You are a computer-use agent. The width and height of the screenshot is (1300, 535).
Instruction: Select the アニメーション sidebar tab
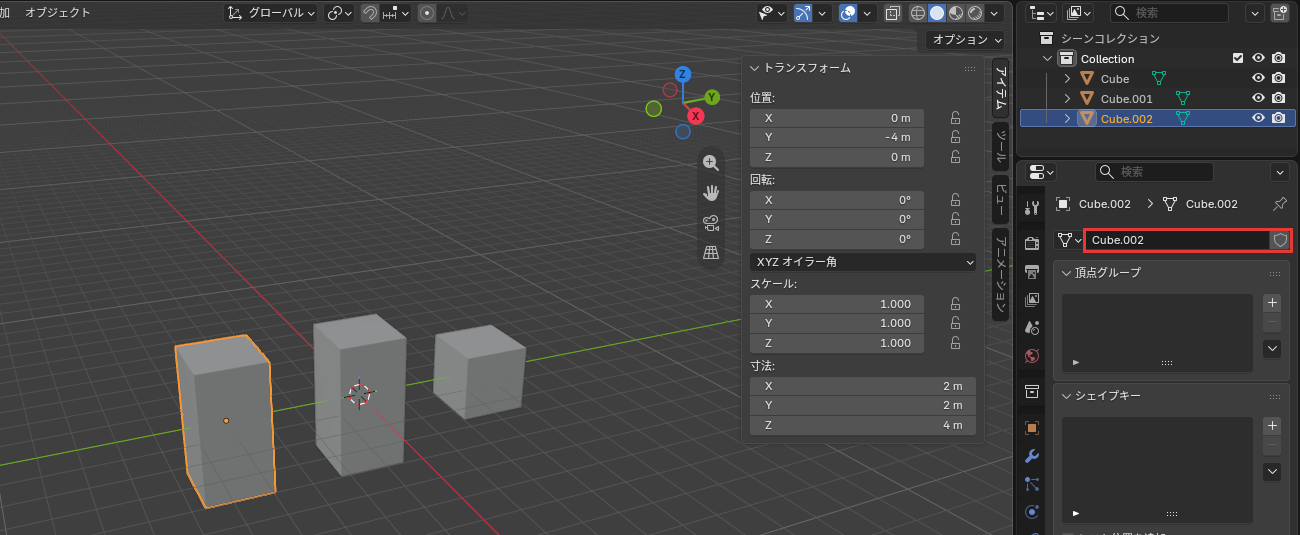(x=1000, y=273)
